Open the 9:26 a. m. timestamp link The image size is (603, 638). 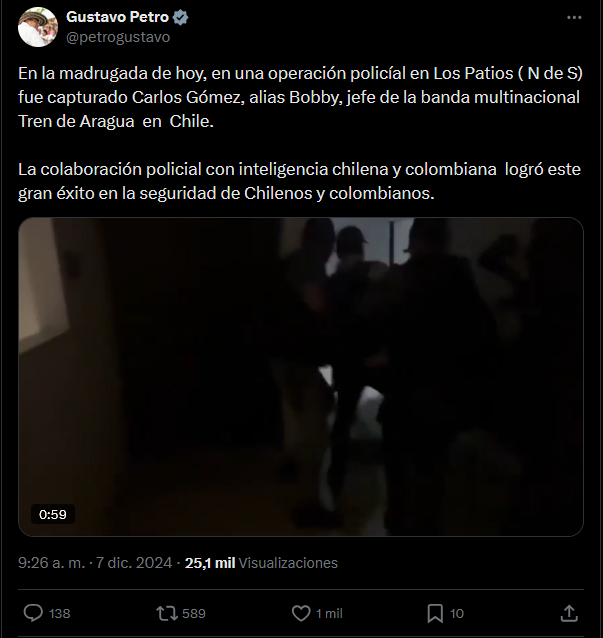click(x=52, y=563)
